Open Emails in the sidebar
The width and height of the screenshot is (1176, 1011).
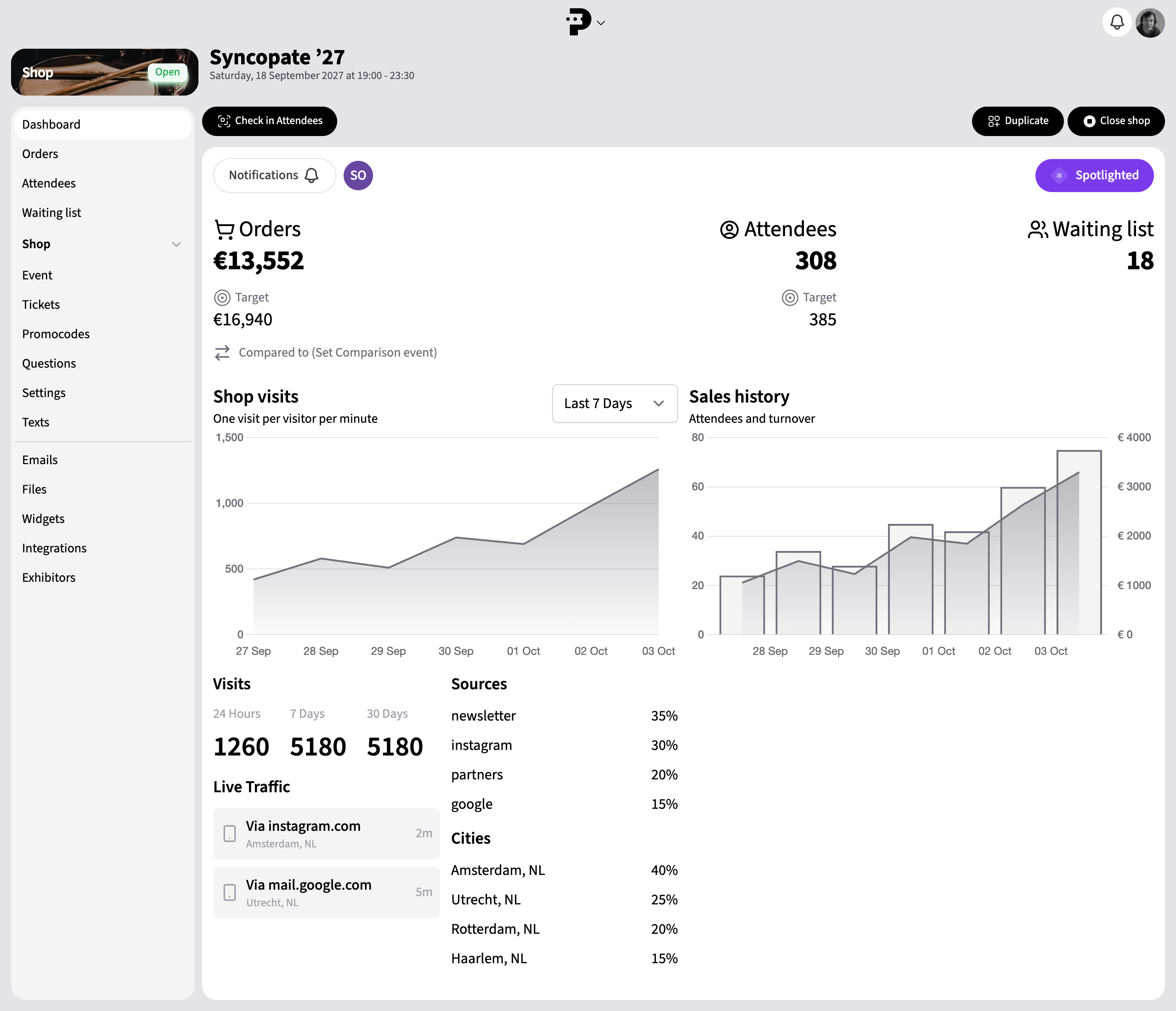[102, 460]
